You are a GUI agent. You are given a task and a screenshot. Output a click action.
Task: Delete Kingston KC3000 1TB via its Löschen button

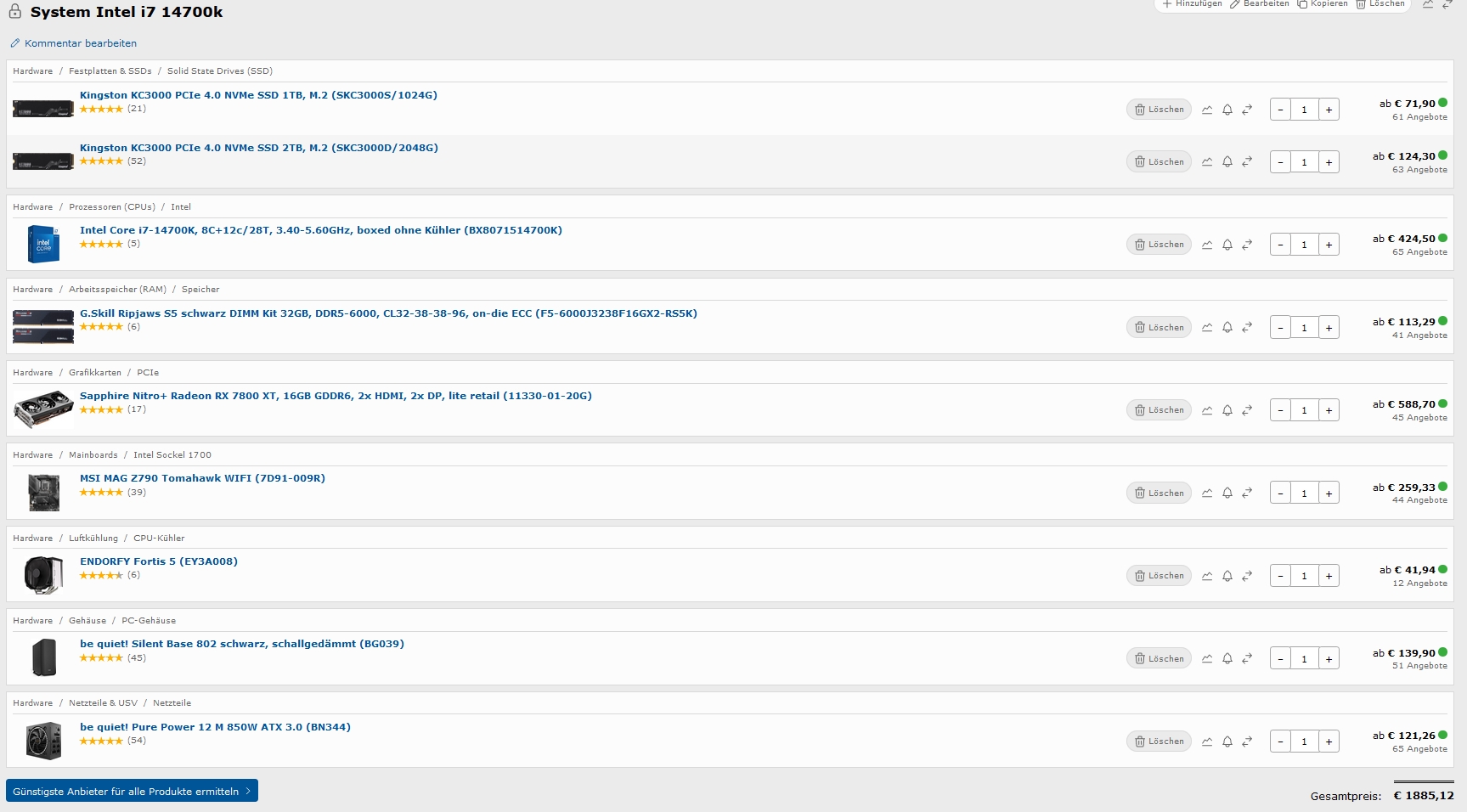1159,110
